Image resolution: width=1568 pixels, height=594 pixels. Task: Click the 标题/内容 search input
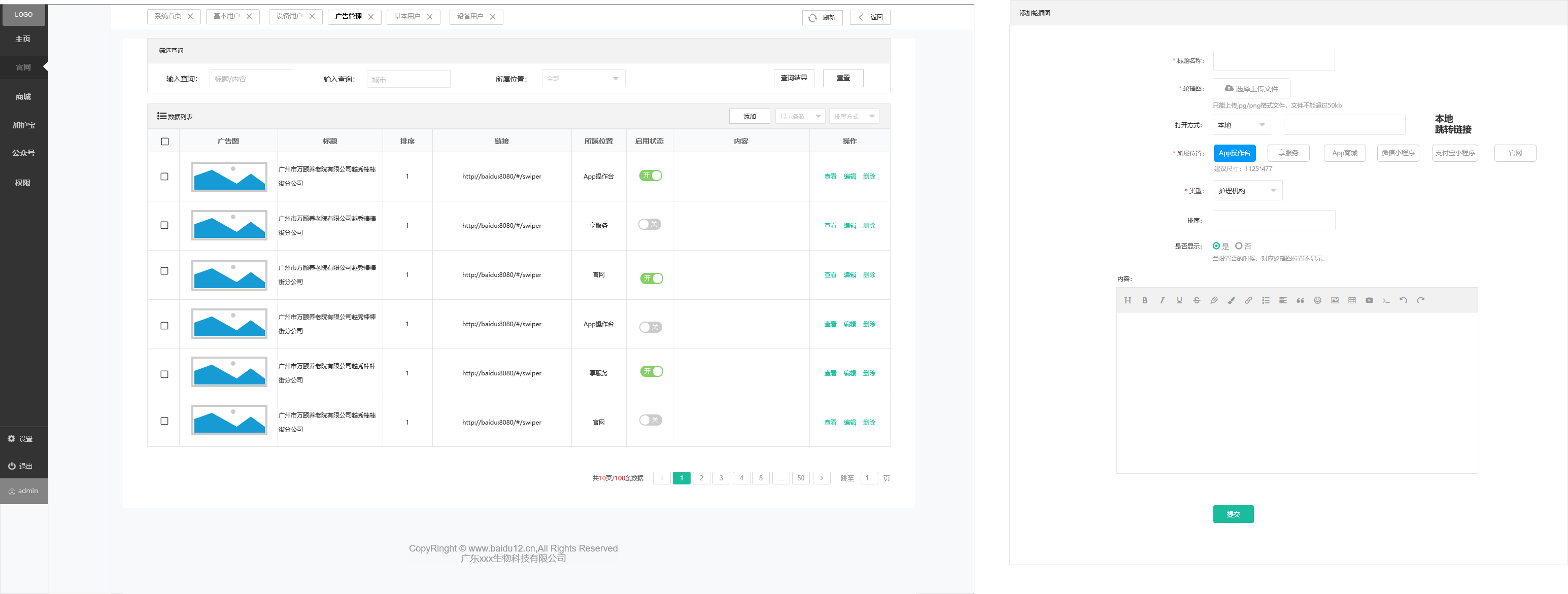[x=251, y=79]
